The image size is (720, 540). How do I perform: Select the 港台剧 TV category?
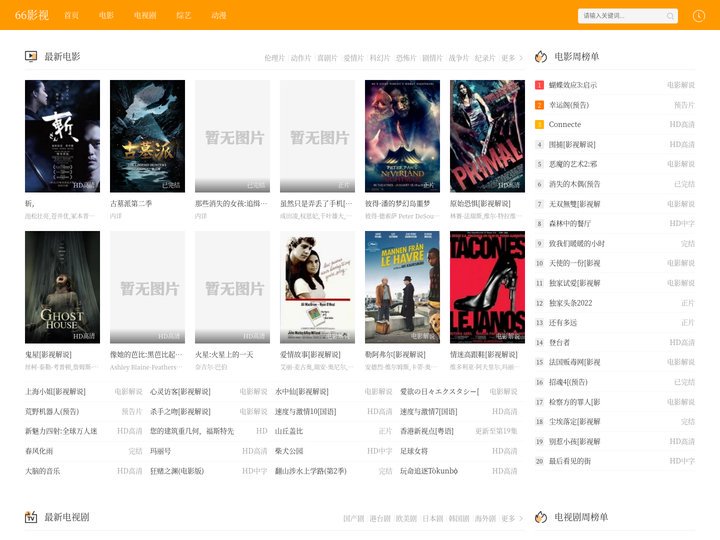point(379,518)
